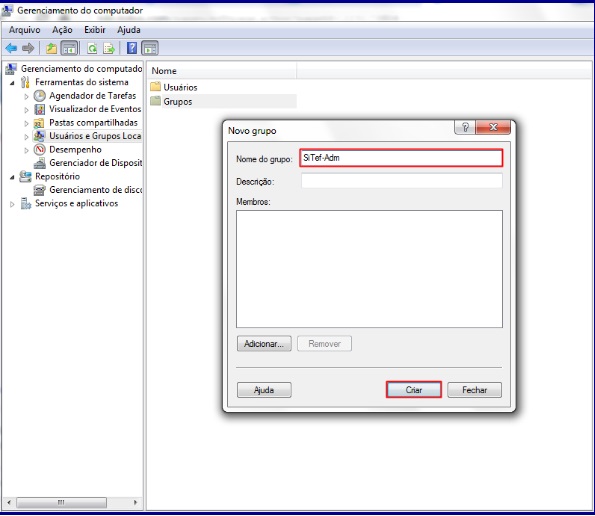Click the Ajuda button in the dialog
The height and width of the screenshot is (516, 595).
264,390
